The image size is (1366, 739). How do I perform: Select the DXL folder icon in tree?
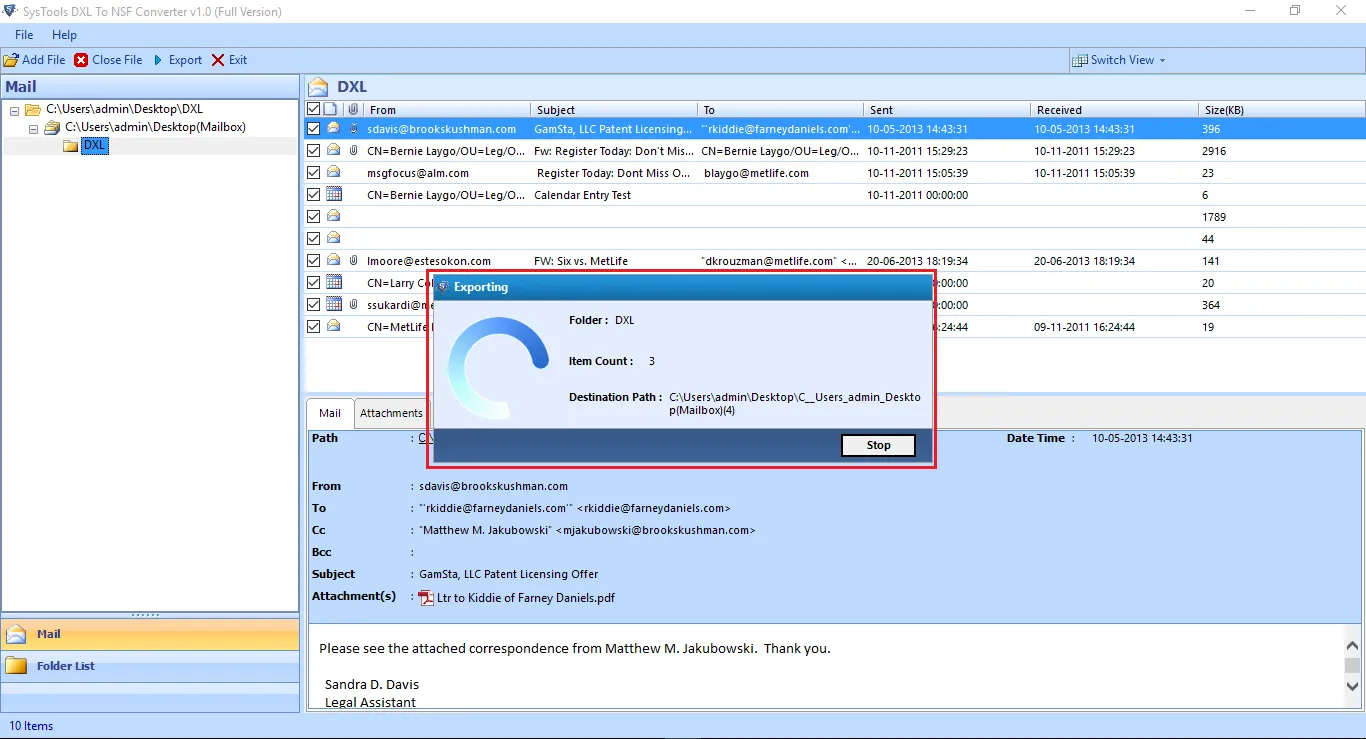70,146
